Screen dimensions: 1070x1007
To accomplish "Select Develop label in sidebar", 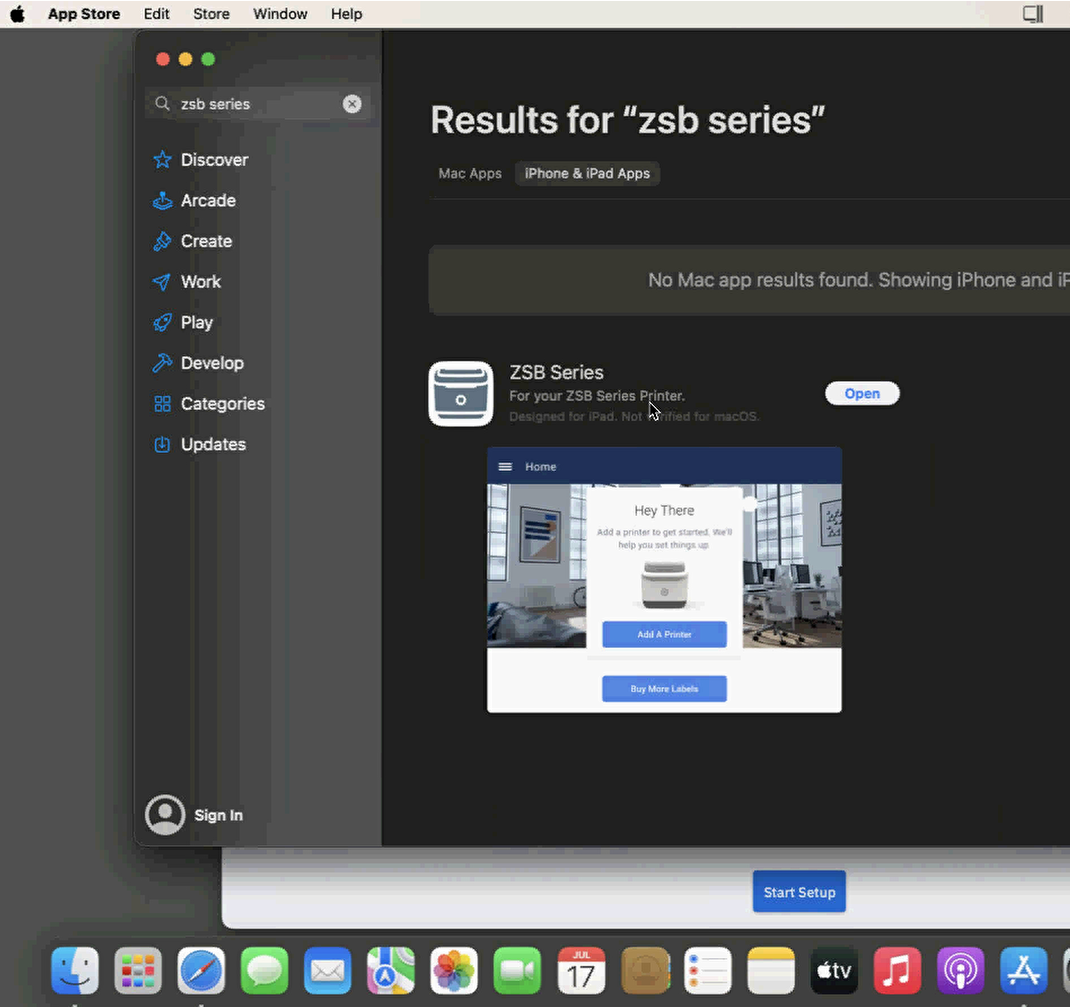I will coord(212,363).
